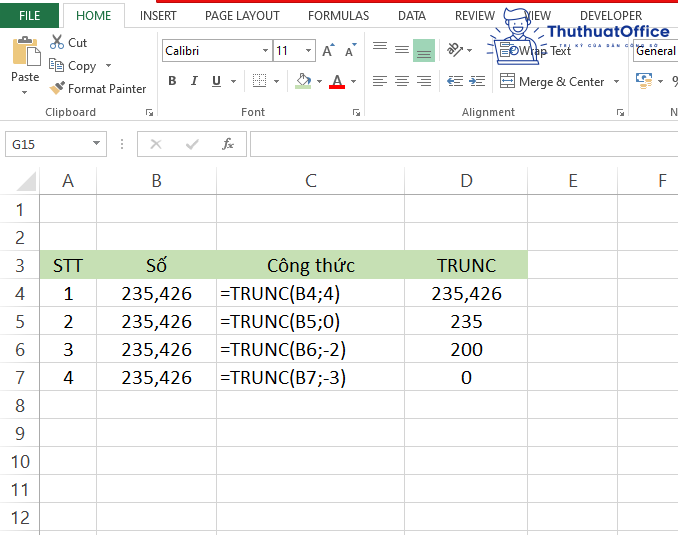Click Merge & Center button

(552, 81)
